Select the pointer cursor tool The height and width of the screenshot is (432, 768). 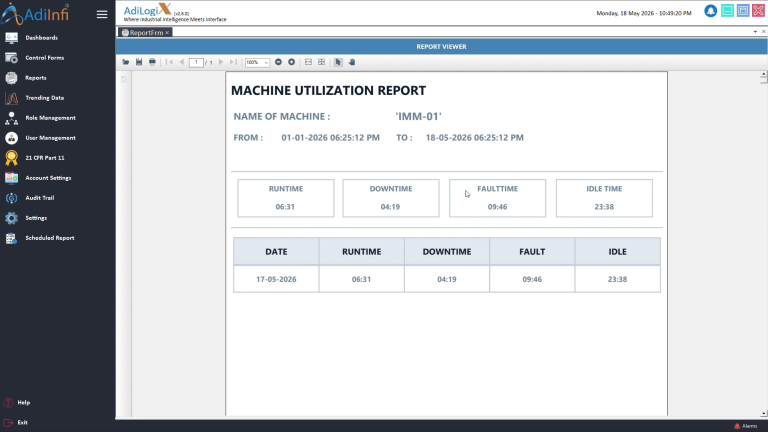pyautogui.click(x=338, y=62)
